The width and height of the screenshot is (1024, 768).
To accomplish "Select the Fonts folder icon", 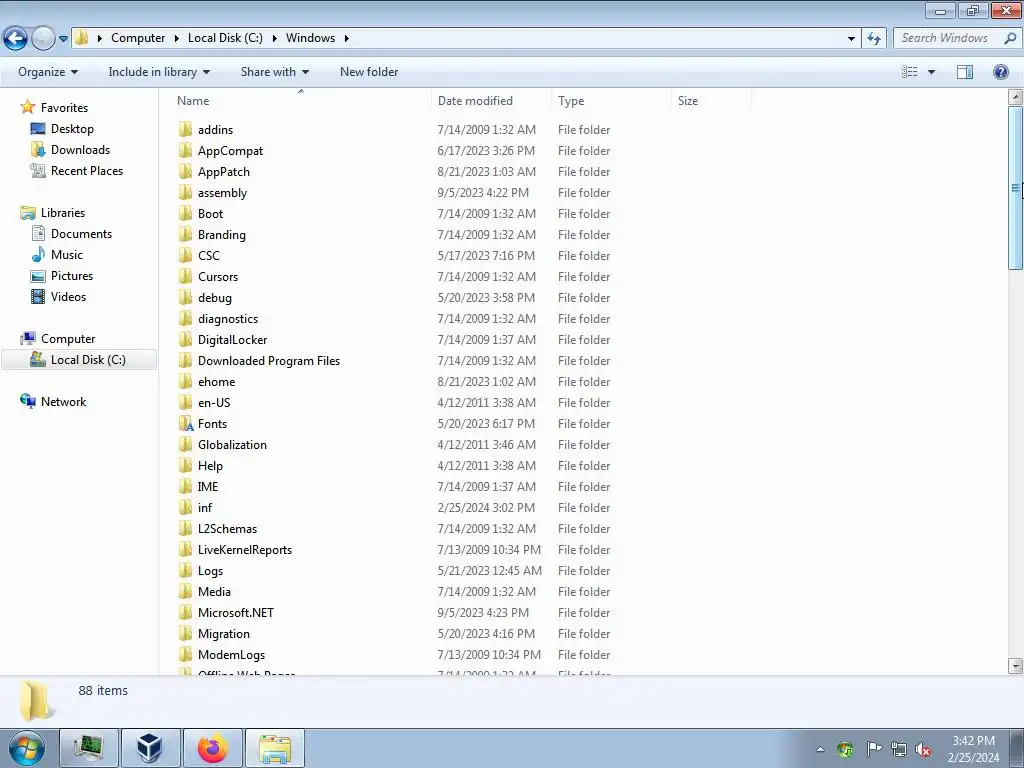I will point(186,424).
